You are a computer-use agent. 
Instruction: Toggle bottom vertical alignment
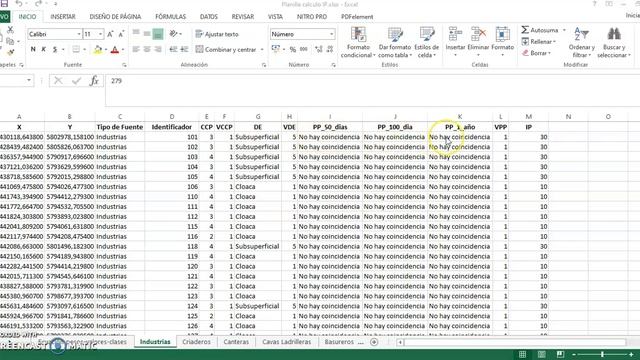tap(158, 34)
